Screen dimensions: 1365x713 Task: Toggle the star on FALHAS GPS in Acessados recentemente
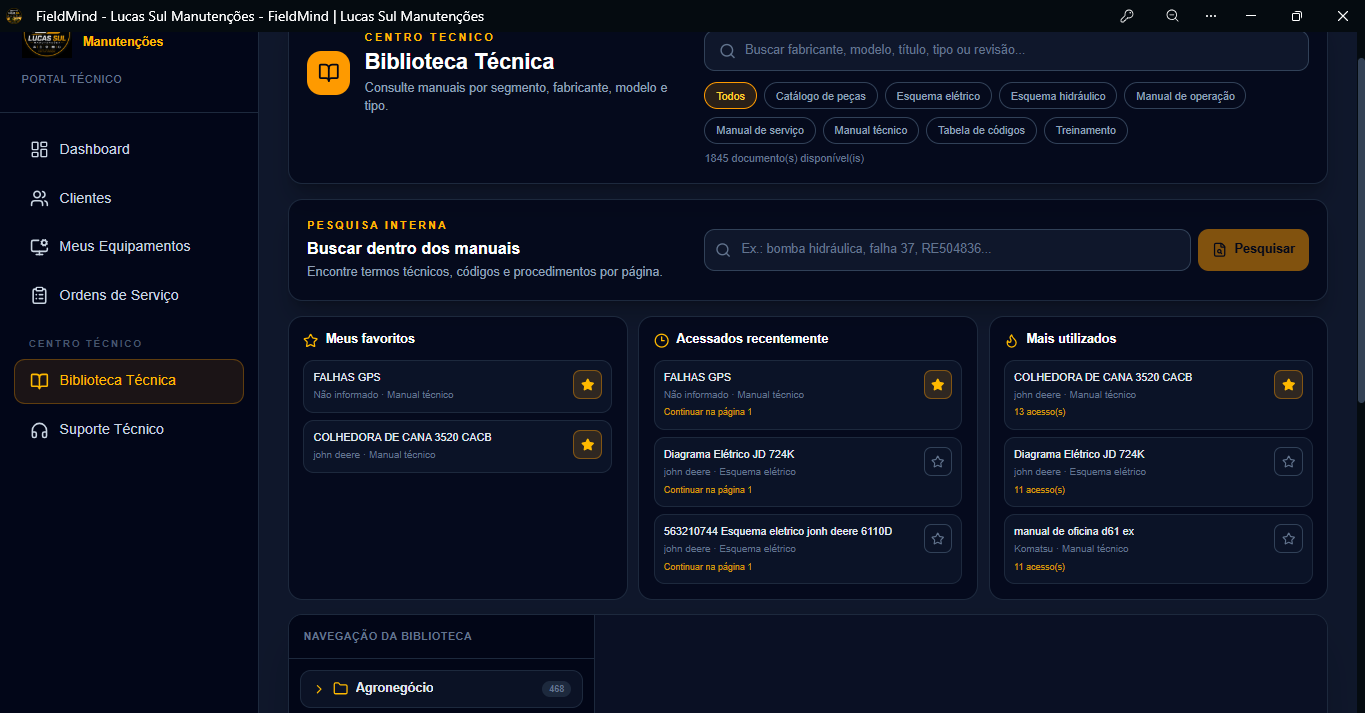coord(938,385)
